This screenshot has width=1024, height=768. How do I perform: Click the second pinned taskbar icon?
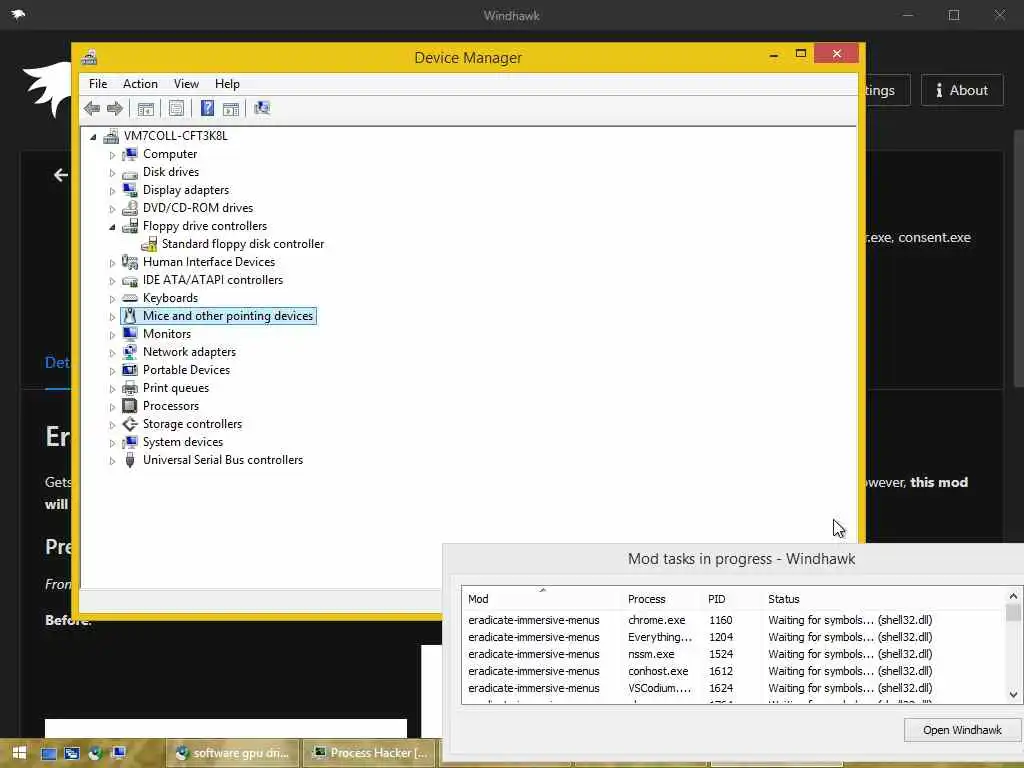point(72,753)
